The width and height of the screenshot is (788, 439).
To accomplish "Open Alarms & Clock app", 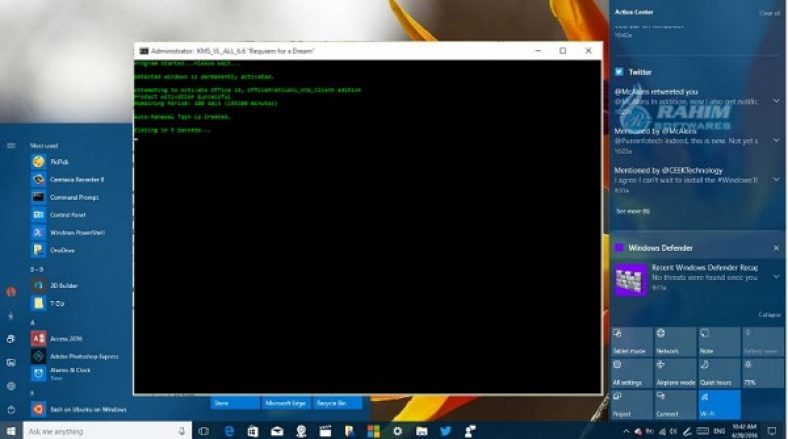I will (61, 373).
